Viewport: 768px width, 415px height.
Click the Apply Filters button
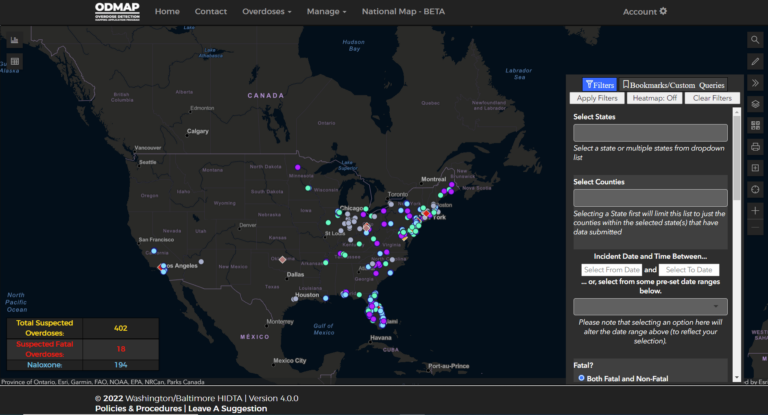click(597, 98)
